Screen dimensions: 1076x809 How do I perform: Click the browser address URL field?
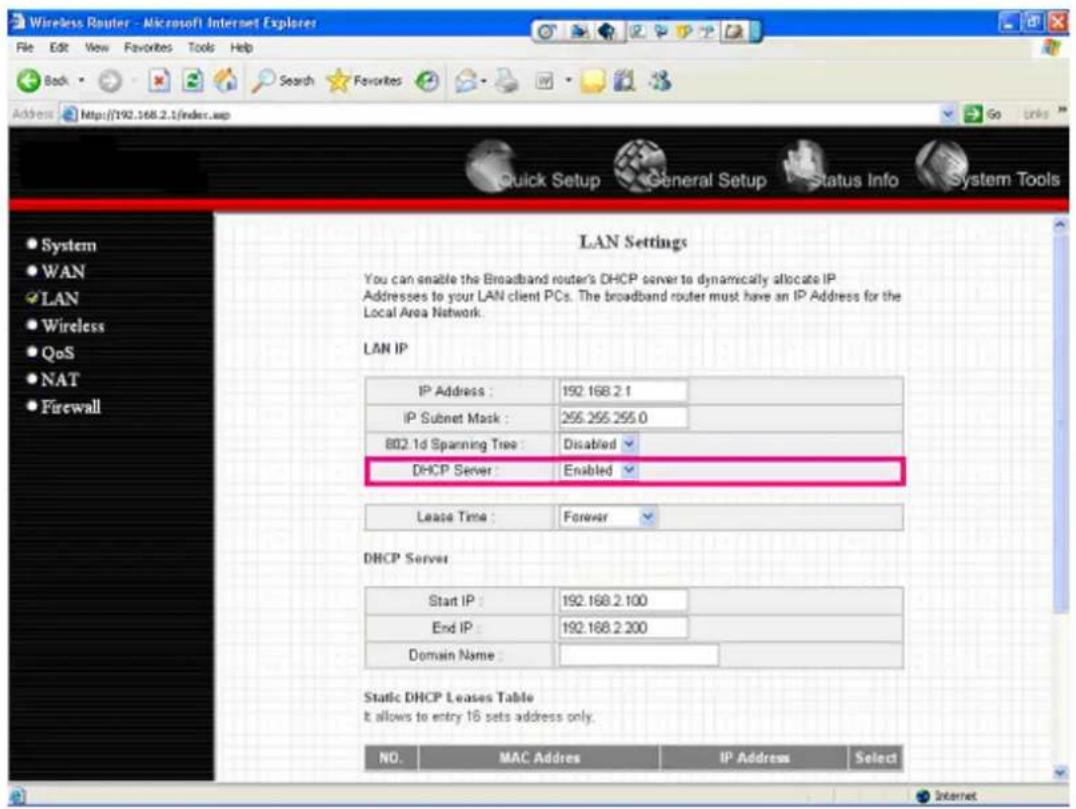[x=501, y=114]
